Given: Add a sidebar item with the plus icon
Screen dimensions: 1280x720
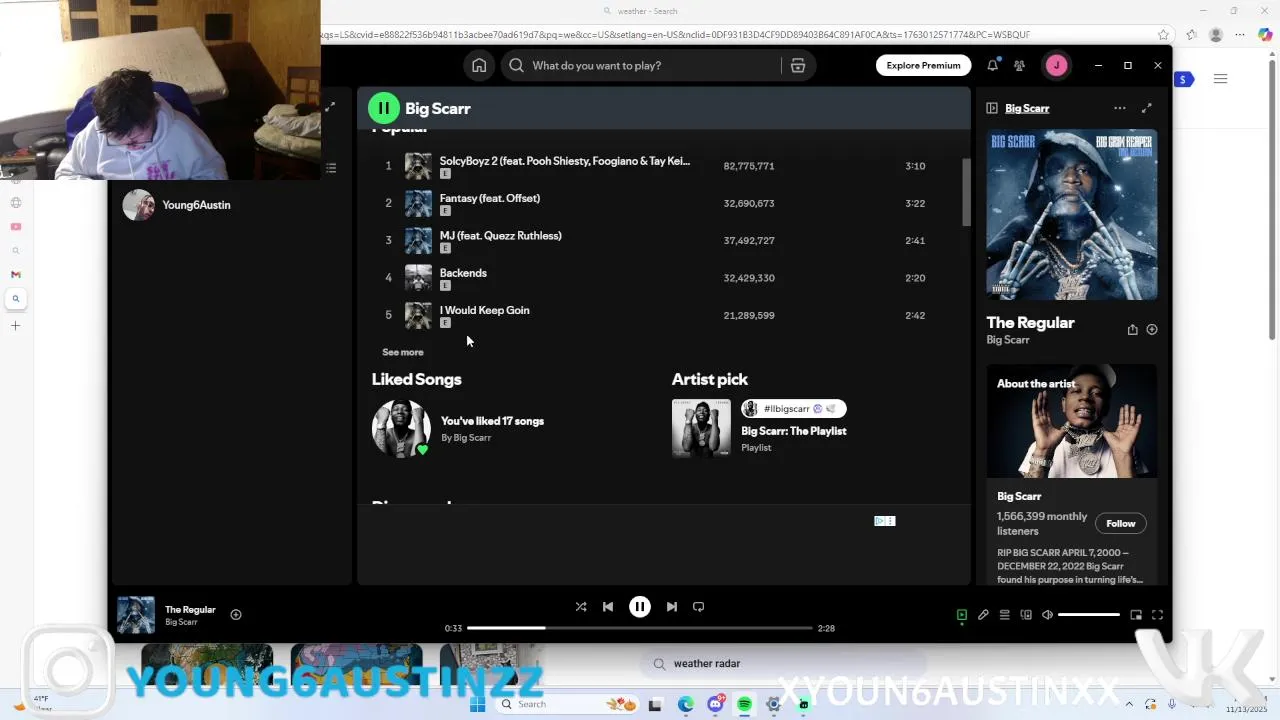Looking at the screenshot, I should point(15,326).
